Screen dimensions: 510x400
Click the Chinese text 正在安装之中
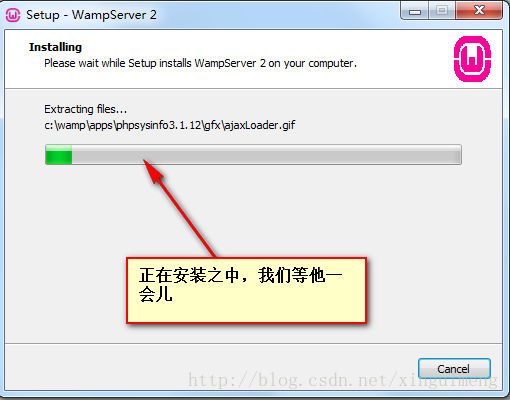(189, 276)
